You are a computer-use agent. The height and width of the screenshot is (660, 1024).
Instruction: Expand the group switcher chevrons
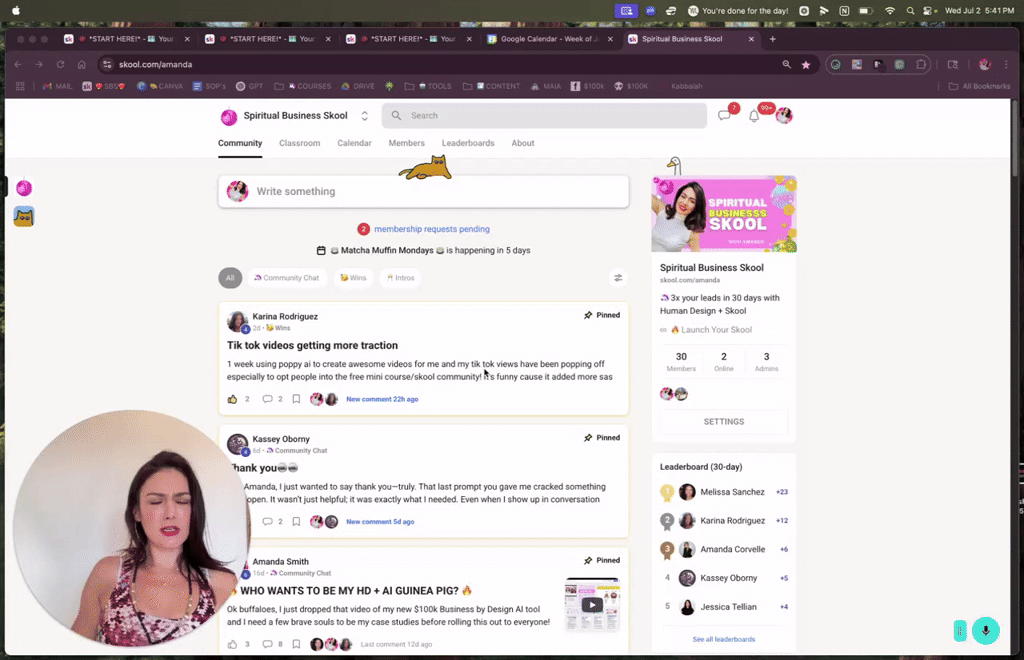tap(364, 116)
